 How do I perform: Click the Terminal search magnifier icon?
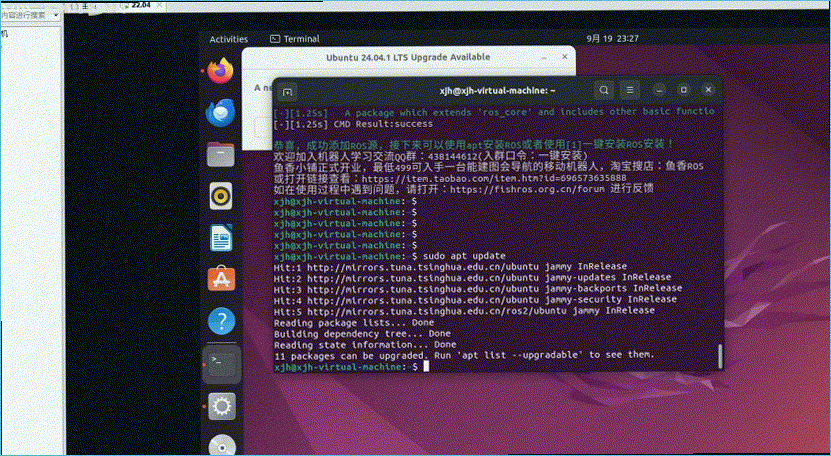(604, 90)
